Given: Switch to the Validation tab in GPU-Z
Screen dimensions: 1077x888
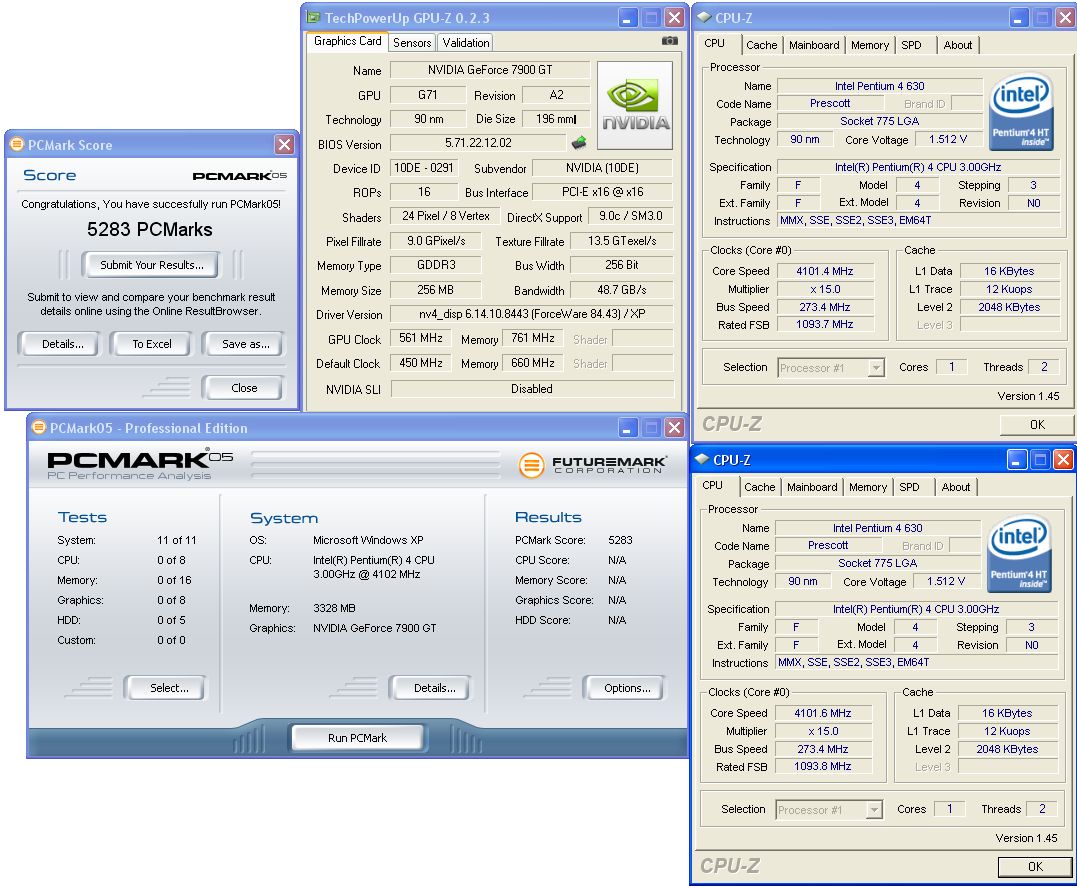Looking at the screenshot, I should 466,43.
